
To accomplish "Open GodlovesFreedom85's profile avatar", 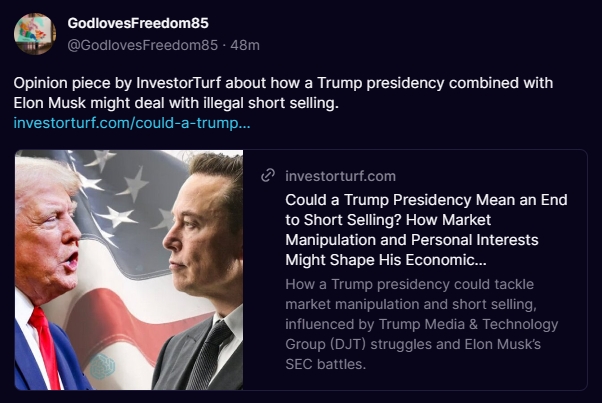I will [34, 35].
